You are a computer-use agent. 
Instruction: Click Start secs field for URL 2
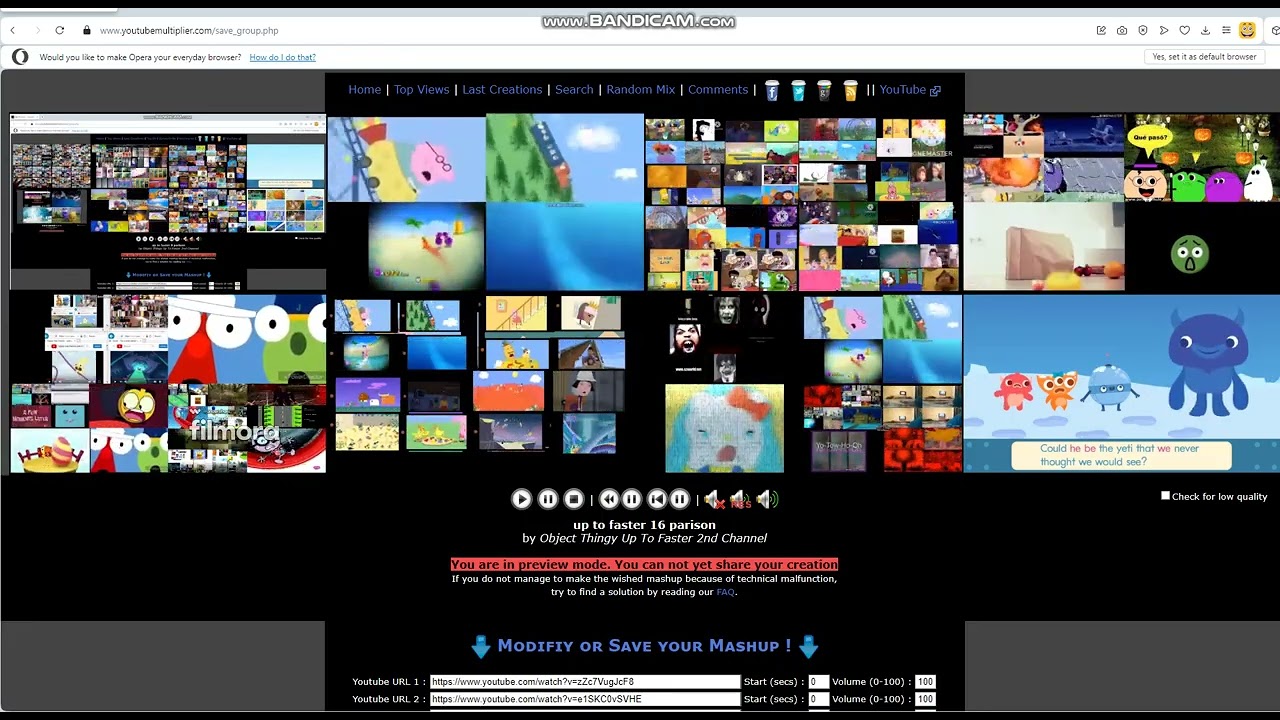(x=818, y=699)
